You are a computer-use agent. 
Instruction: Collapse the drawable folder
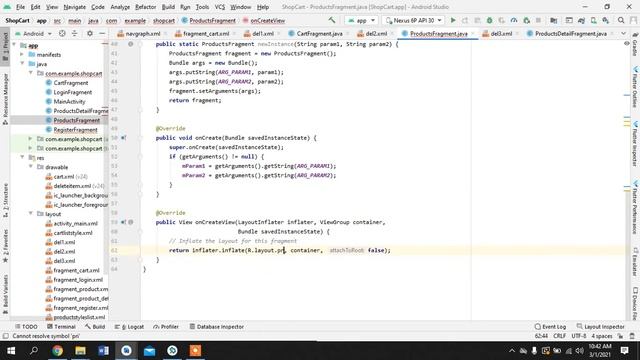(31, 167)
